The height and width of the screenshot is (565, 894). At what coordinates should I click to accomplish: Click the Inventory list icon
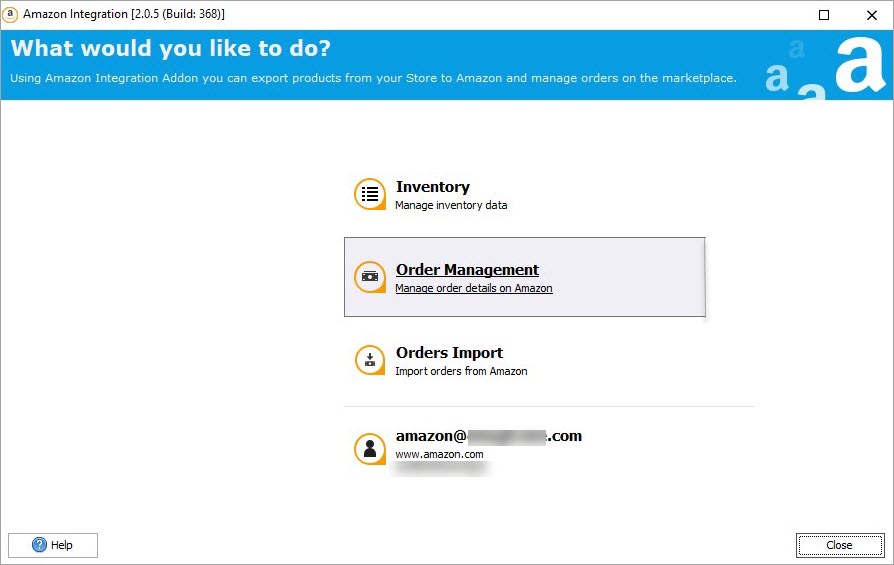pyautogui.click(x=370, y=194)
